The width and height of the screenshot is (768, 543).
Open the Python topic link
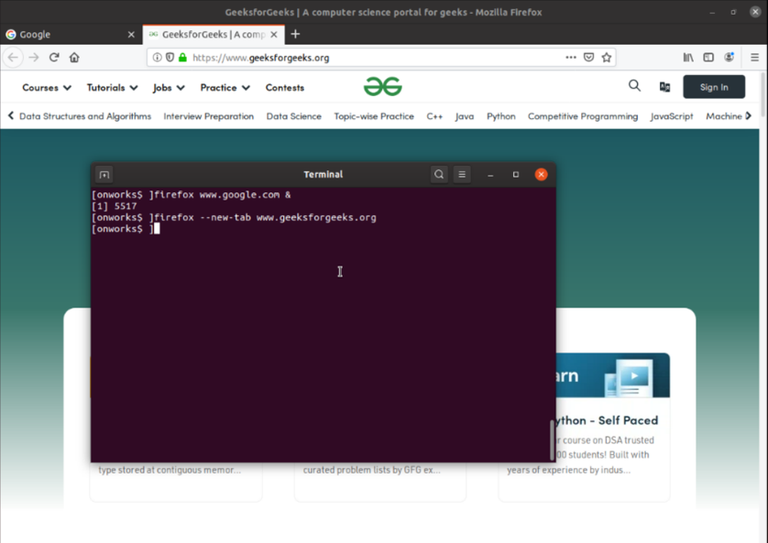pyautogui.click(x=501, y=116)
